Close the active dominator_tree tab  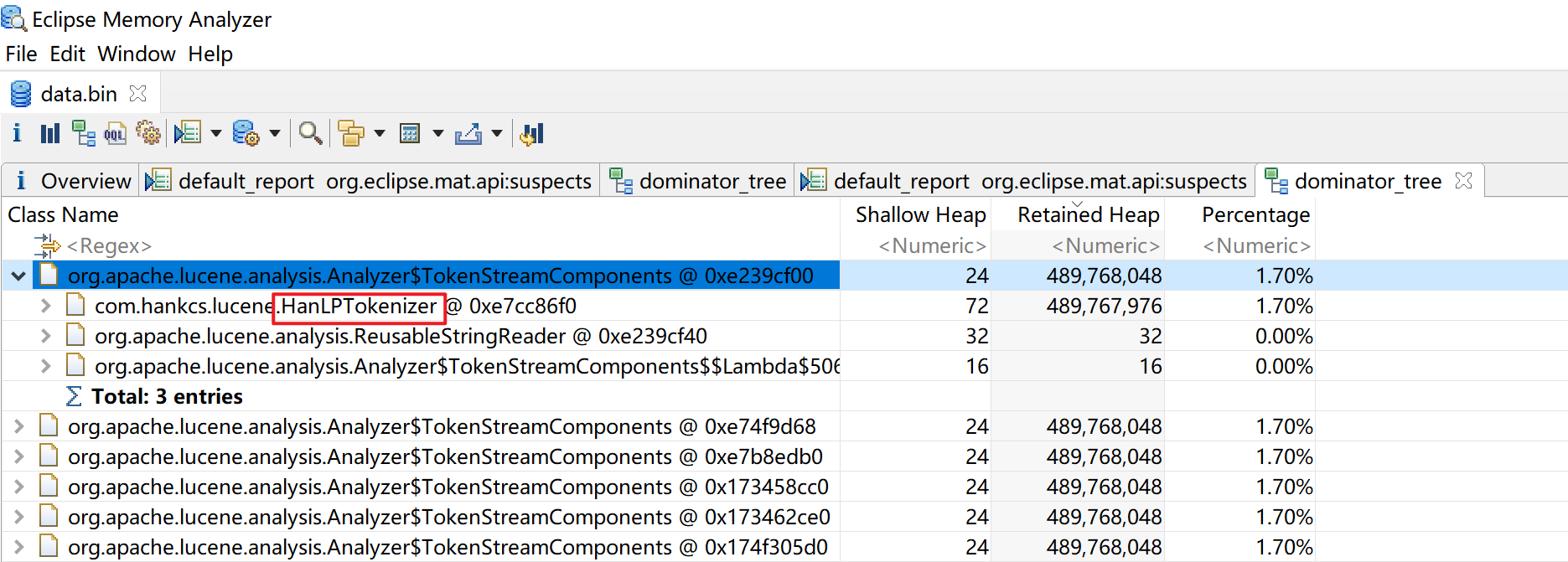[1464, 180]
